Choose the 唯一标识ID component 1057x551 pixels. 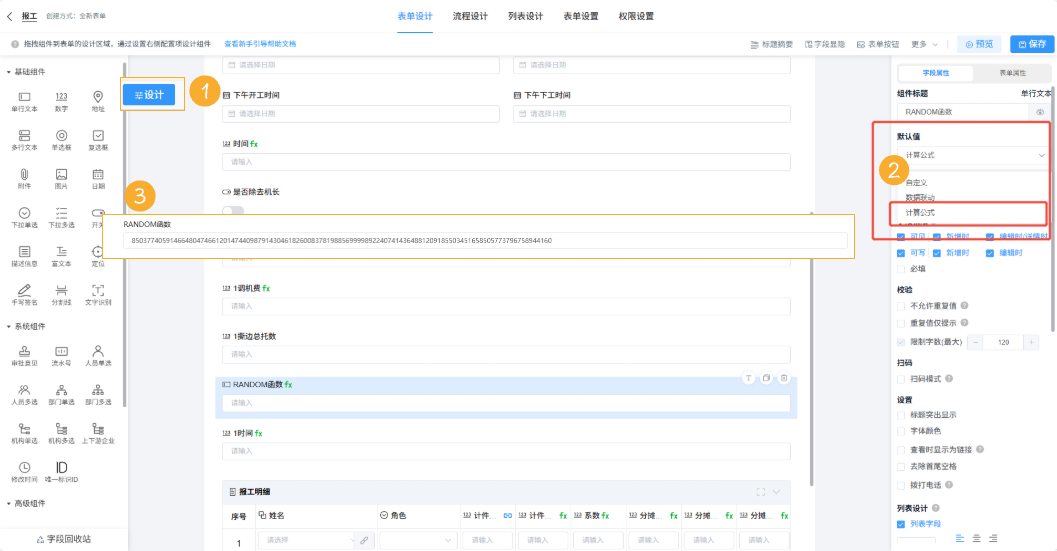61,472
